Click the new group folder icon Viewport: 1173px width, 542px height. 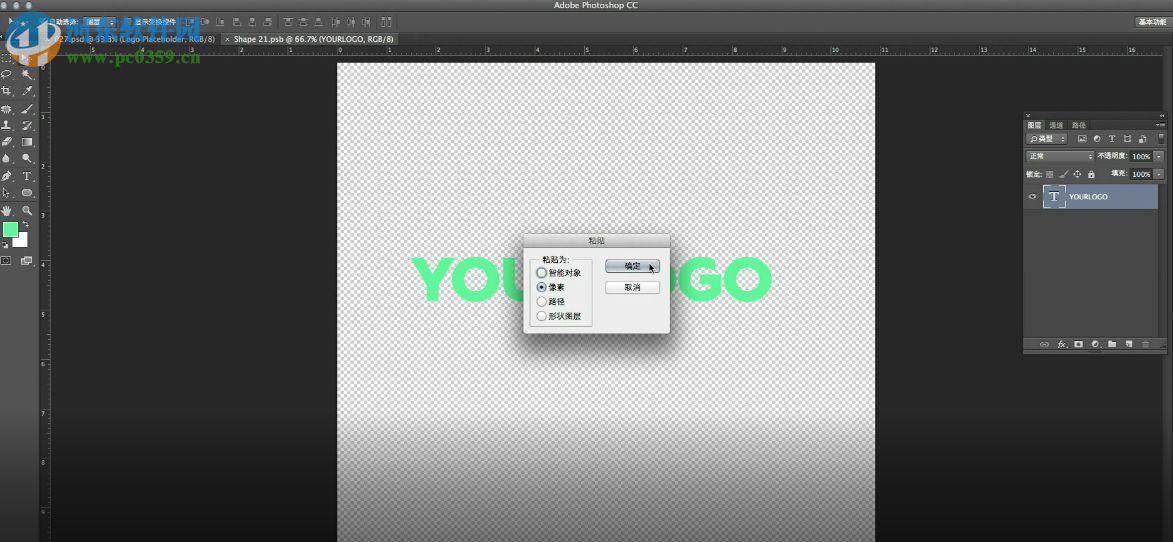pyautogui.click(x=1112, y=344)
